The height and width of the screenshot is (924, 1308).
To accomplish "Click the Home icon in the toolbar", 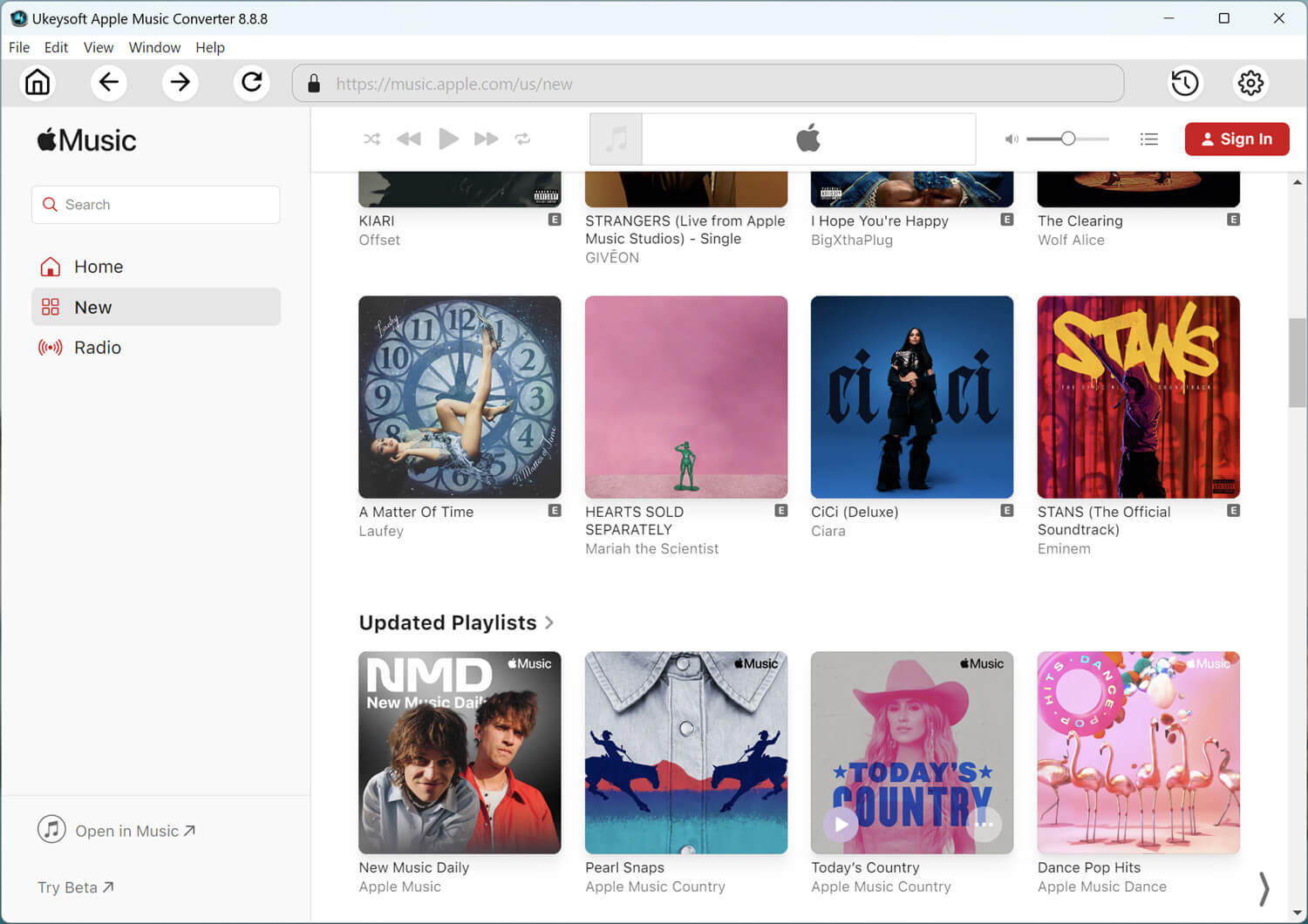I will pyautogui.click(x=37, y=83).
